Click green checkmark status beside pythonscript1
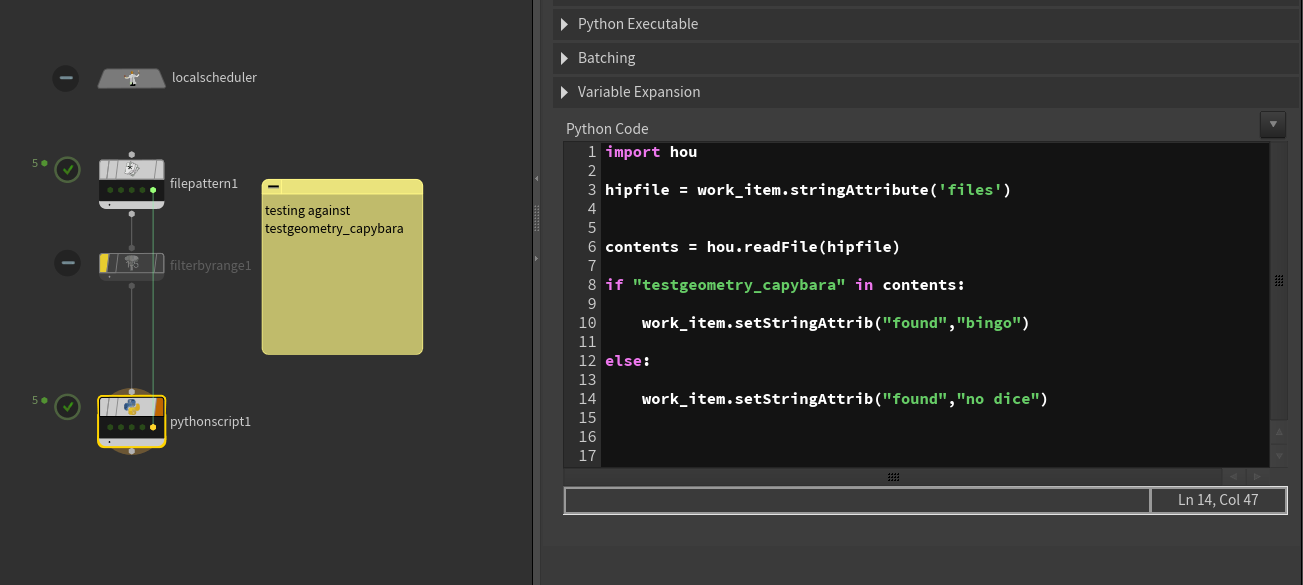The height and width of the screenshot is (585, 1303). coord(67,407)
